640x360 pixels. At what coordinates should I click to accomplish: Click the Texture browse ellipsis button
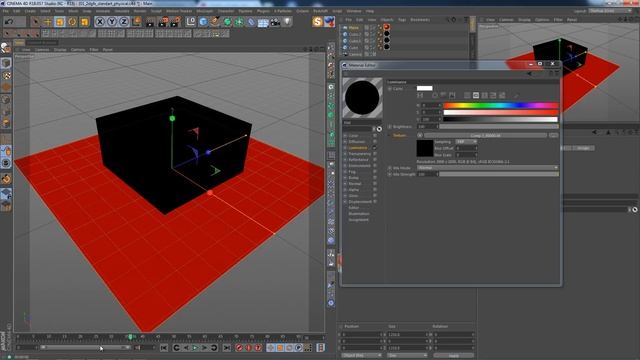pos(553,135)
